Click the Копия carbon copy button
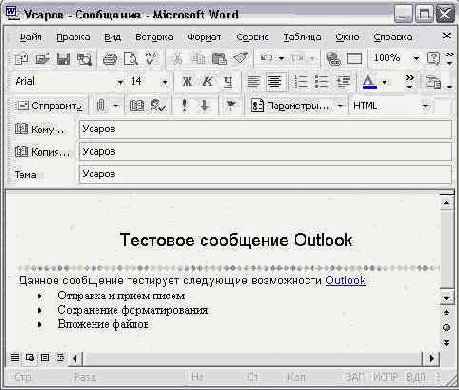This screenshot has width=459, height=390. click(x=42, y=152)
